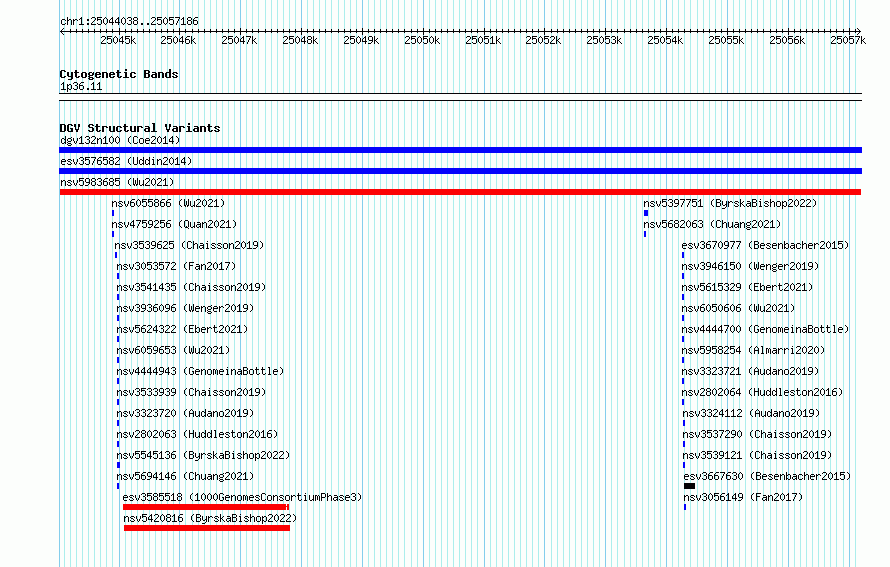890x567 pixels.
Task: Select nsv3324112 (Audano2019) entry
Action: point(752,413)
